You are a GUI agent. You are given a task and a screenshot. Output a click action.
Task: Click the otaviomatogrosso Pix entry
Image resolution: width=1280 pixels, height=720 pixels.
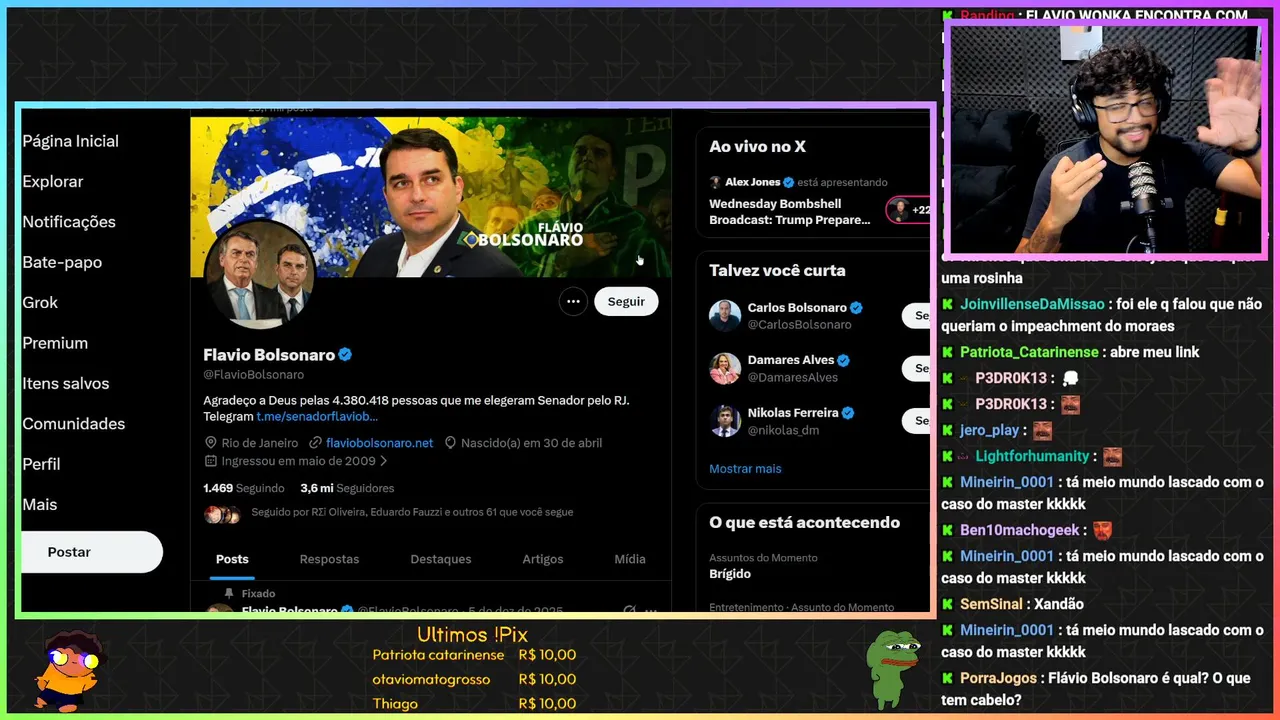(474, 679)
